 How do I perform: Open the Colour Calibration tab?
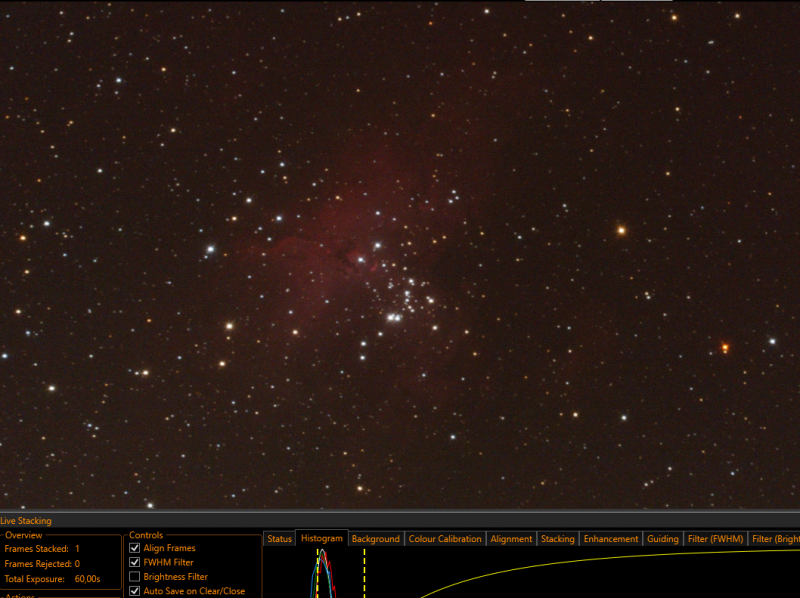coord(445,539)
